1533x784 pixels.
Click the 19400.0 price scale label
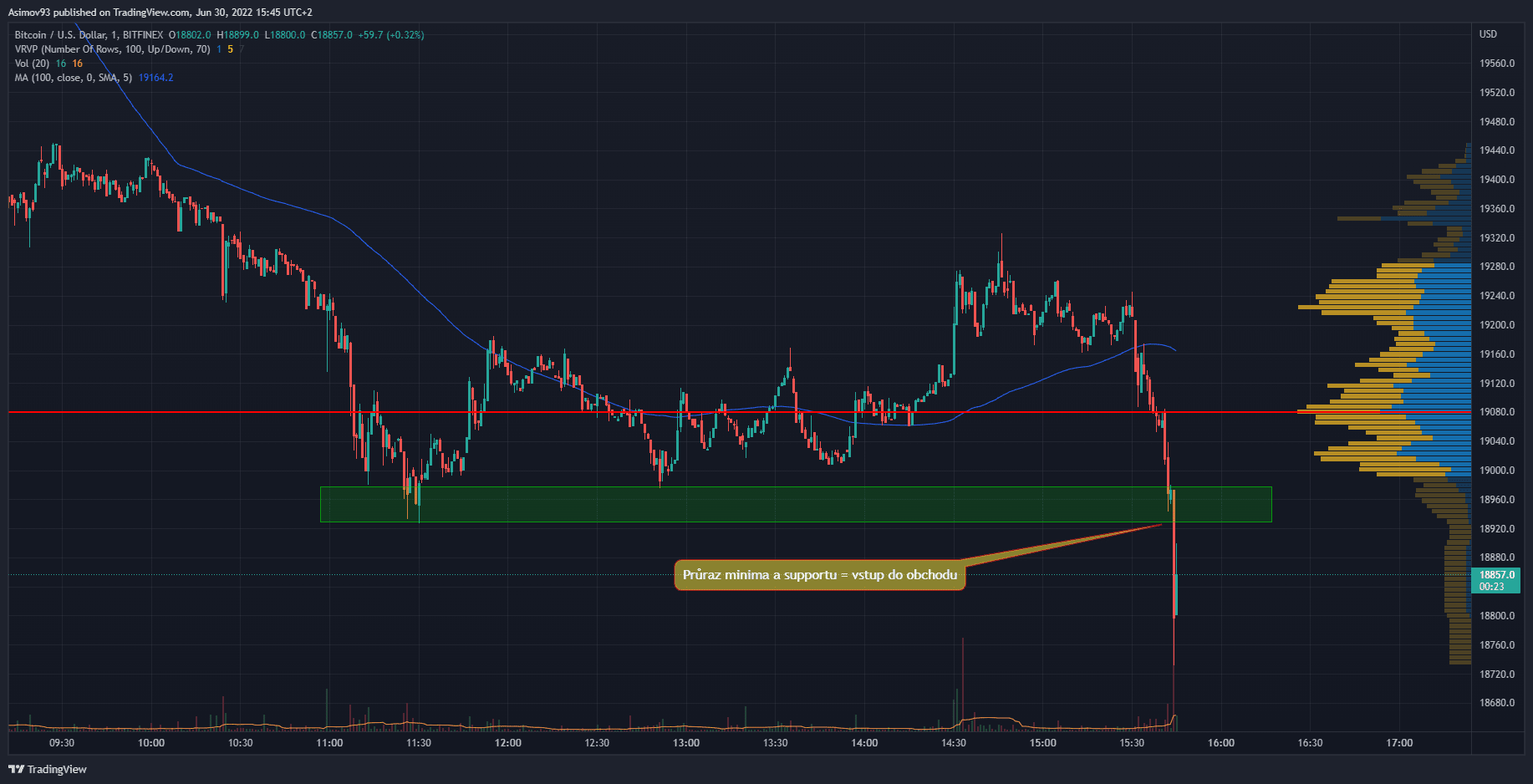(x=1496, y=180)
